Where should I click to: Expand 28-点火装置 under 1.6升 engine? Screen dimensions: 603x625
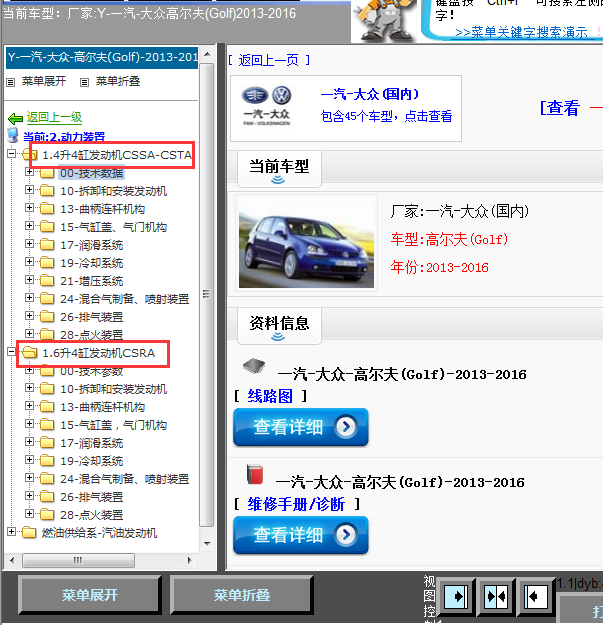pos(29,513)
